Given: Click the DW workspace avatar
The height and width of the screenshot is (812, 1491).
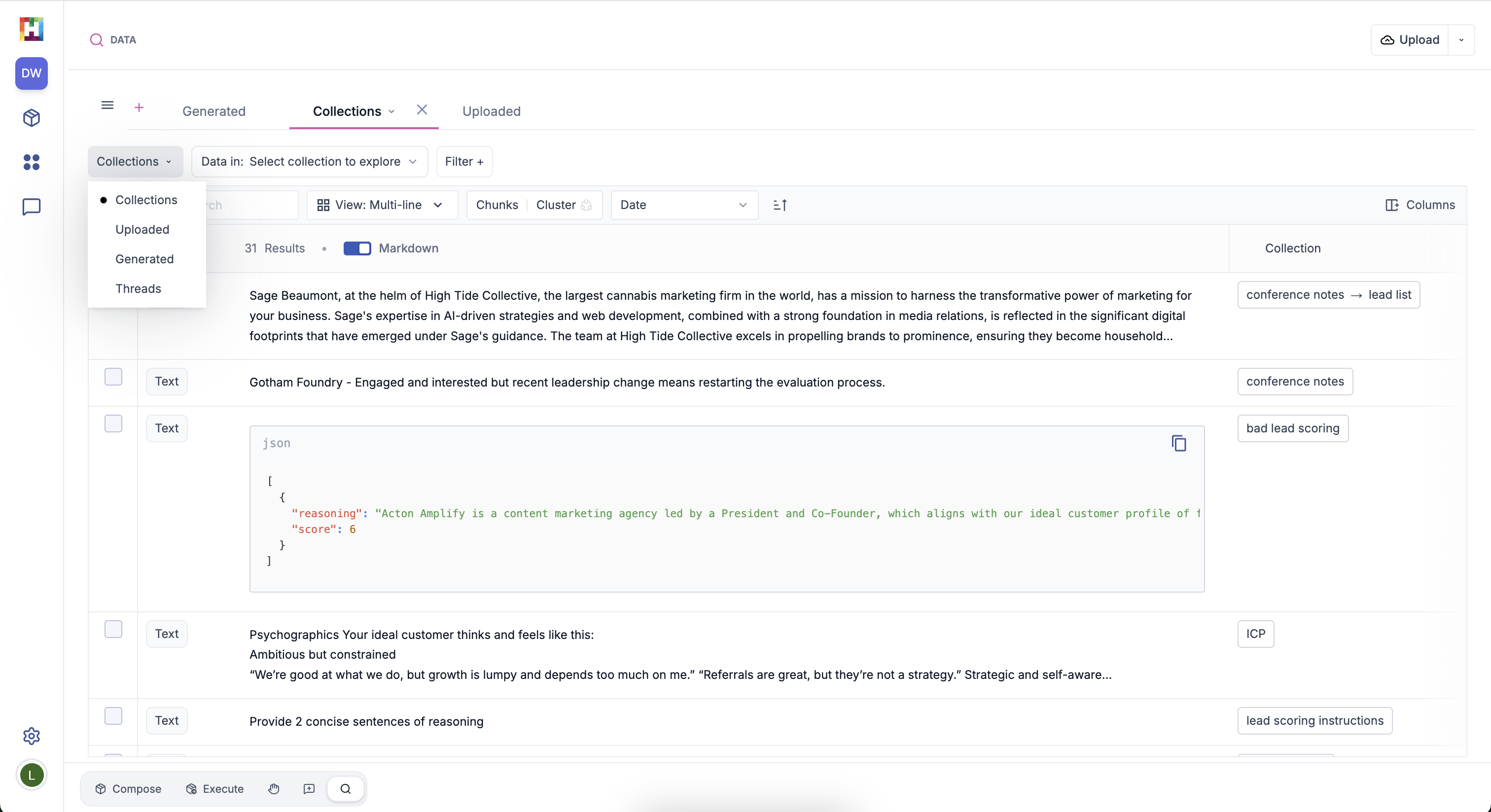Looking at the screenshot, I should [31, 73].
